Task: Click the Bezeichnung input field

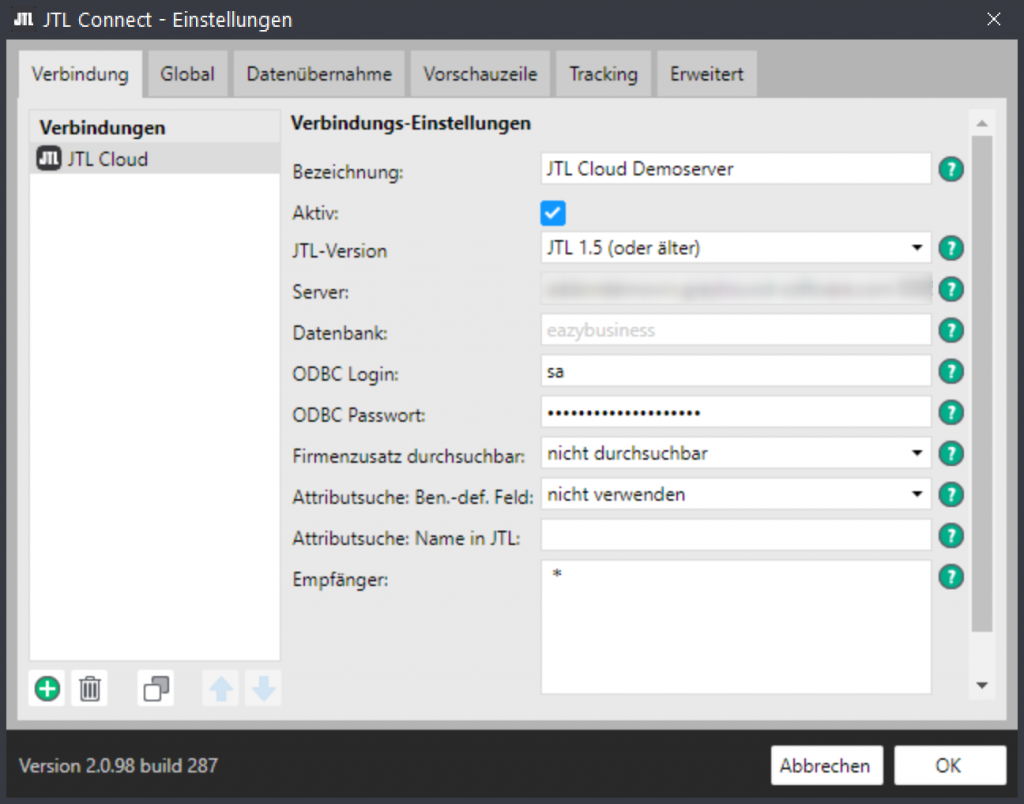Action: (x=736, y=169)
